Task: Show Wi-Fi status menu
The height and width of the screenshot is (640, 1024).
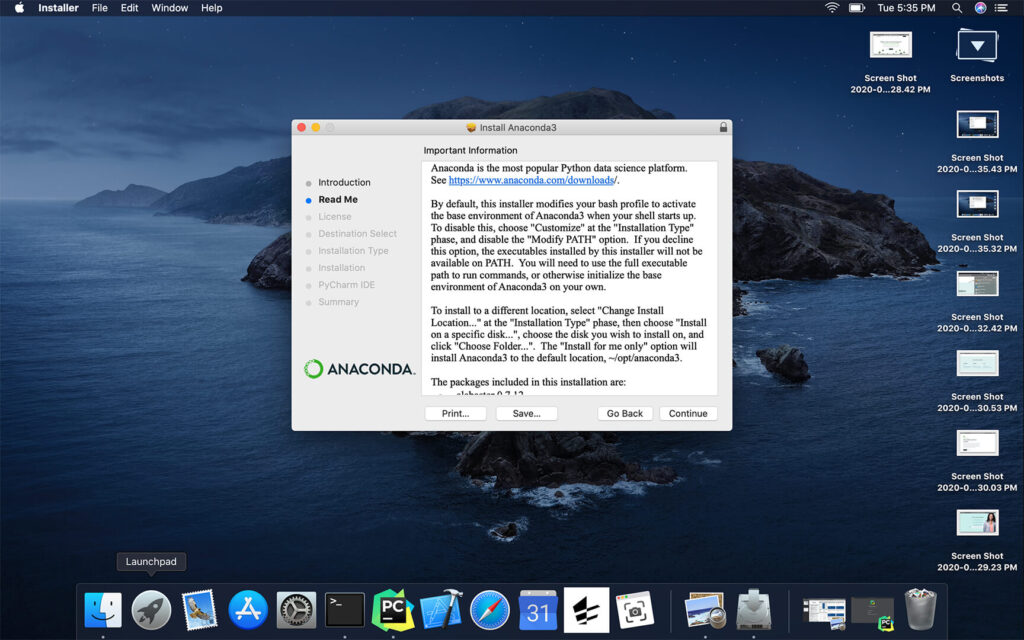Action: pos(831,8)
